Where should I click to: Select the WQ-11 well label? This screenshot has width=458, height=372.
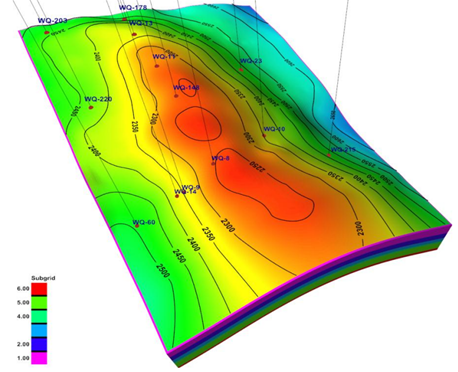[164, 57]
